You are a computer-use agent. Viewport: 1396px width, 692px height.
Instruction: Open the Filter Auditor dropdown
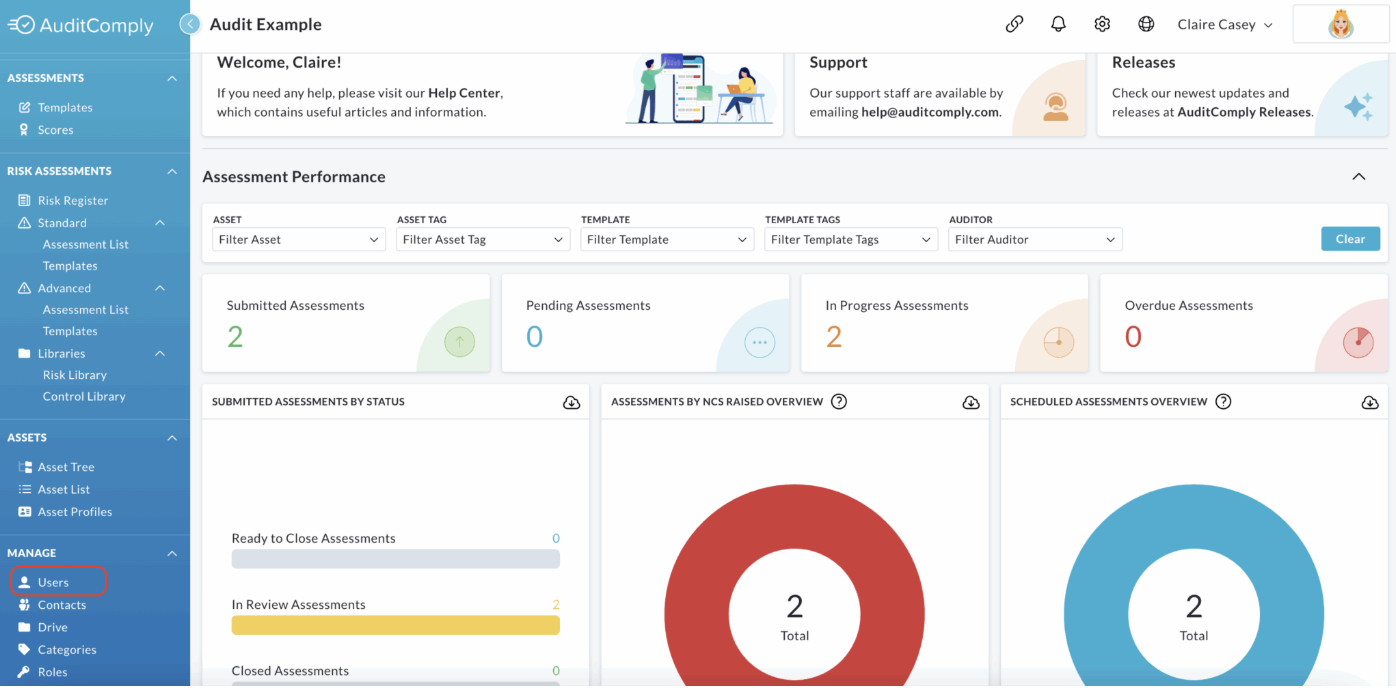pyautogui.click(x=1035, y=239)
